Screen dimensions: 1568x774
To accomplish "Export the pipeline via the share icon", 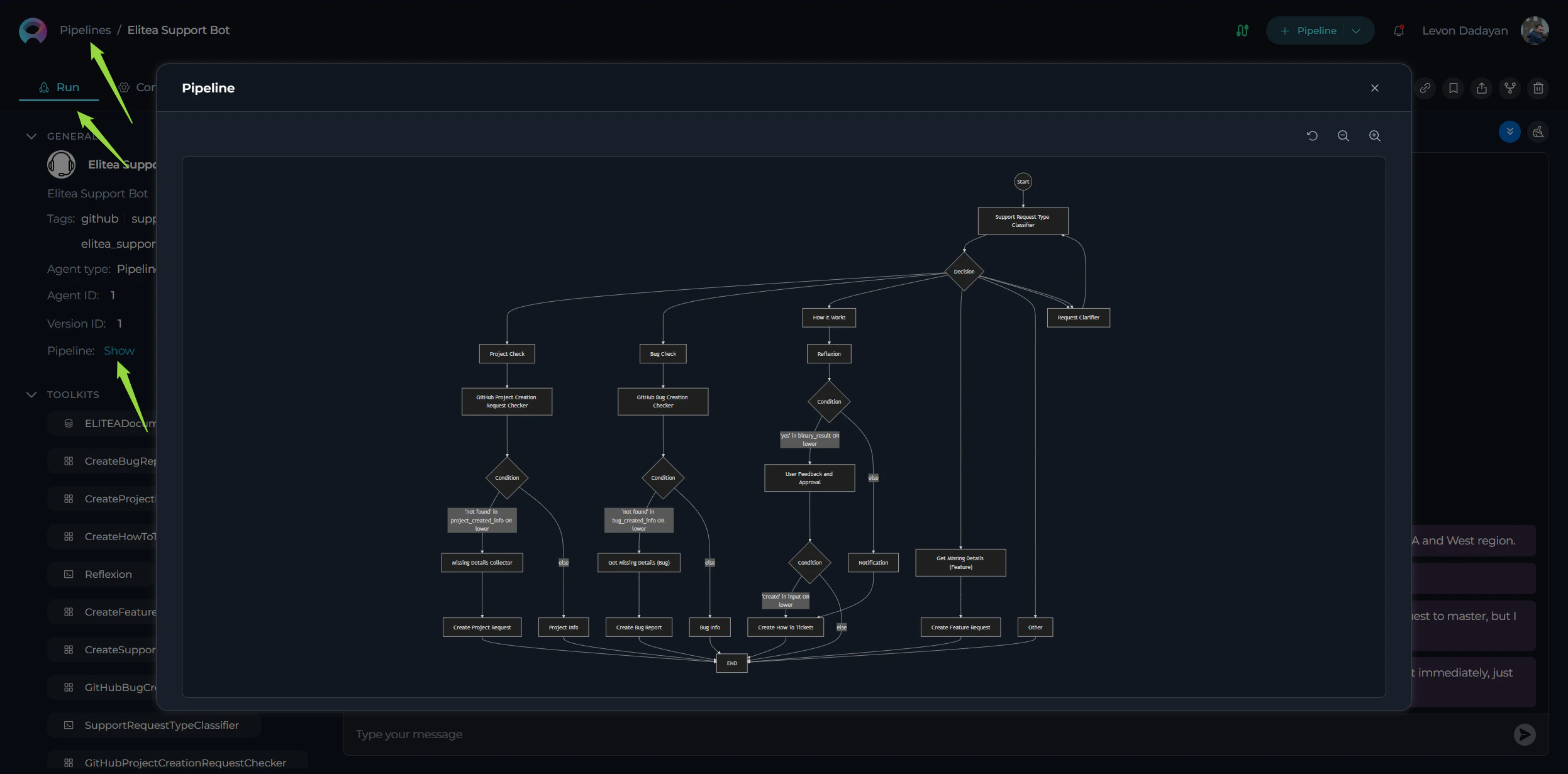I will (x=1481, y=88).
